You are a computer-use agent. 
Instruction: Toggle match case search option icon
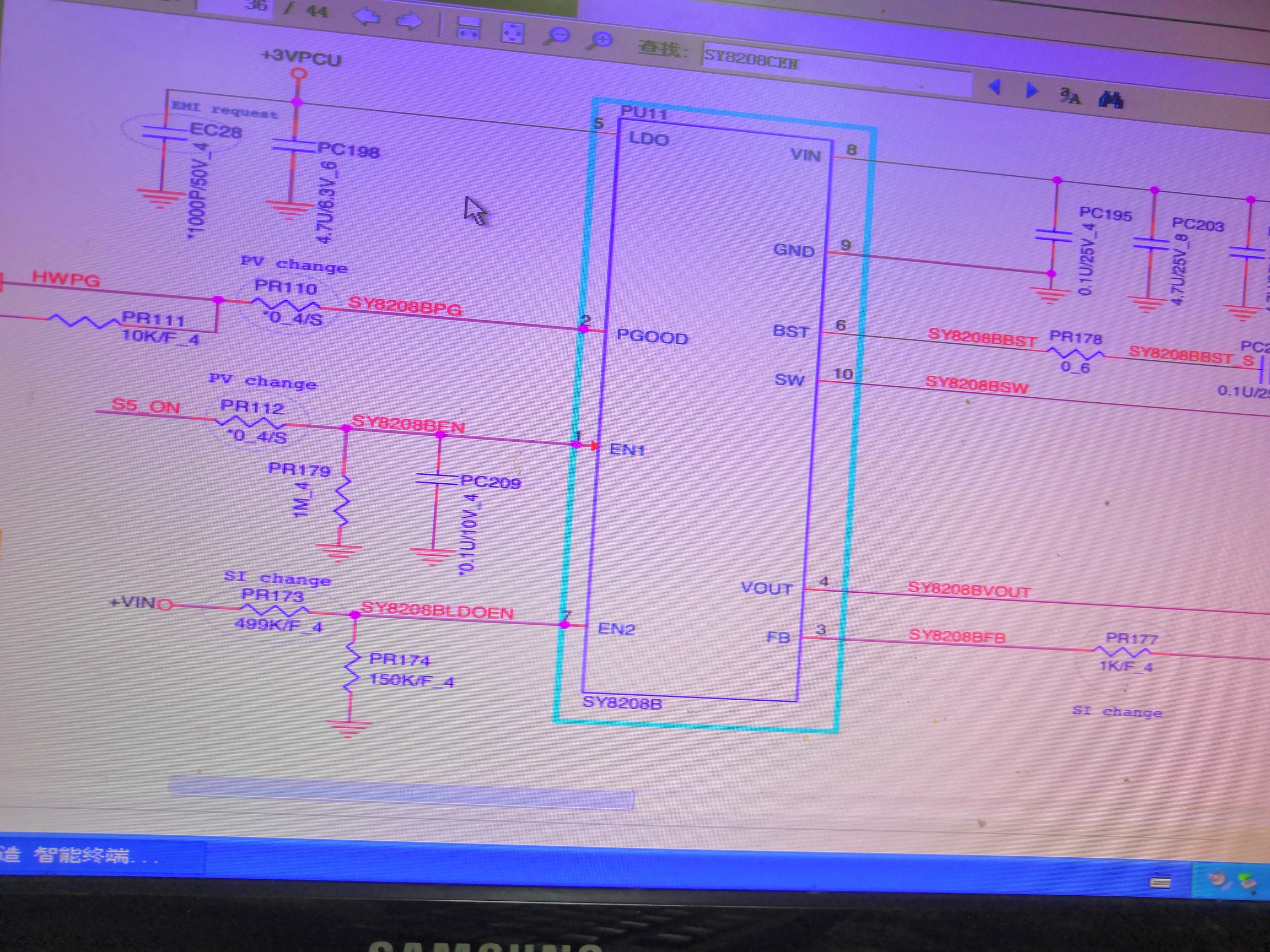(x=1069, y=96)
